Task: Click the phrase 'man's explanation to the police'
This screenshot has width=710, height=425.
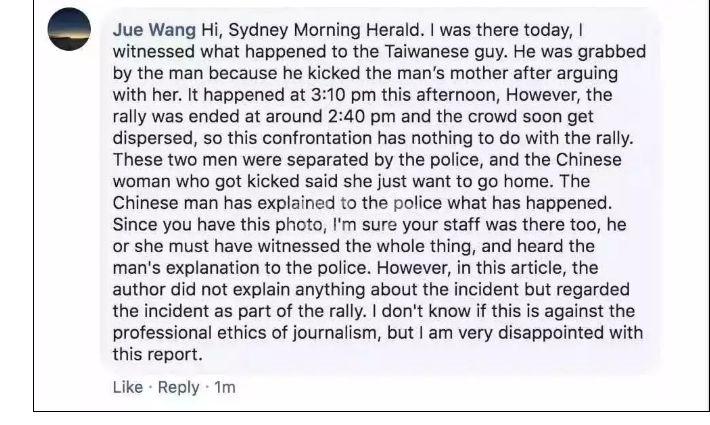Action: click(240, 268)
